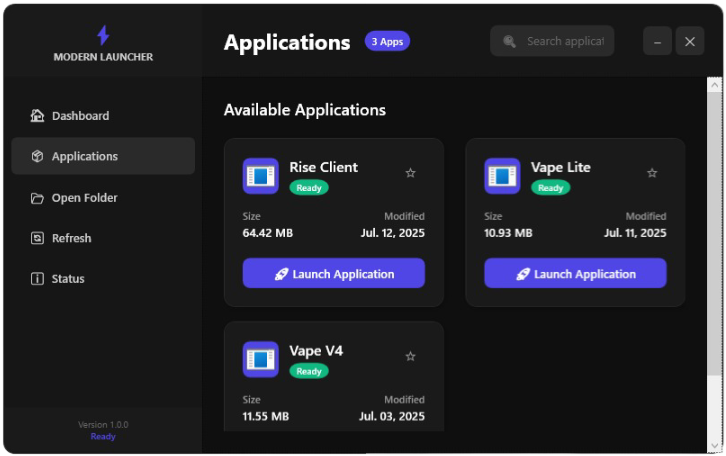
Task: Click the Rise Client title text
Action: tap(324, 167)
